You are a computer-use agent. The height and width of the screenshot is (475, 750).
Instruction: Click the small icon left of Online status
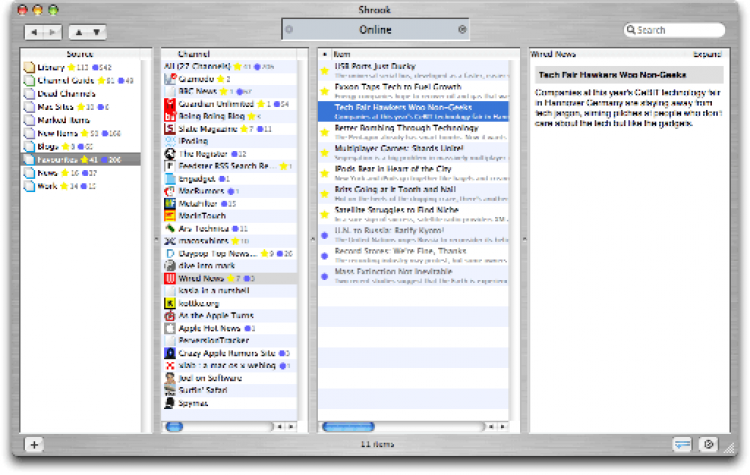289,30
